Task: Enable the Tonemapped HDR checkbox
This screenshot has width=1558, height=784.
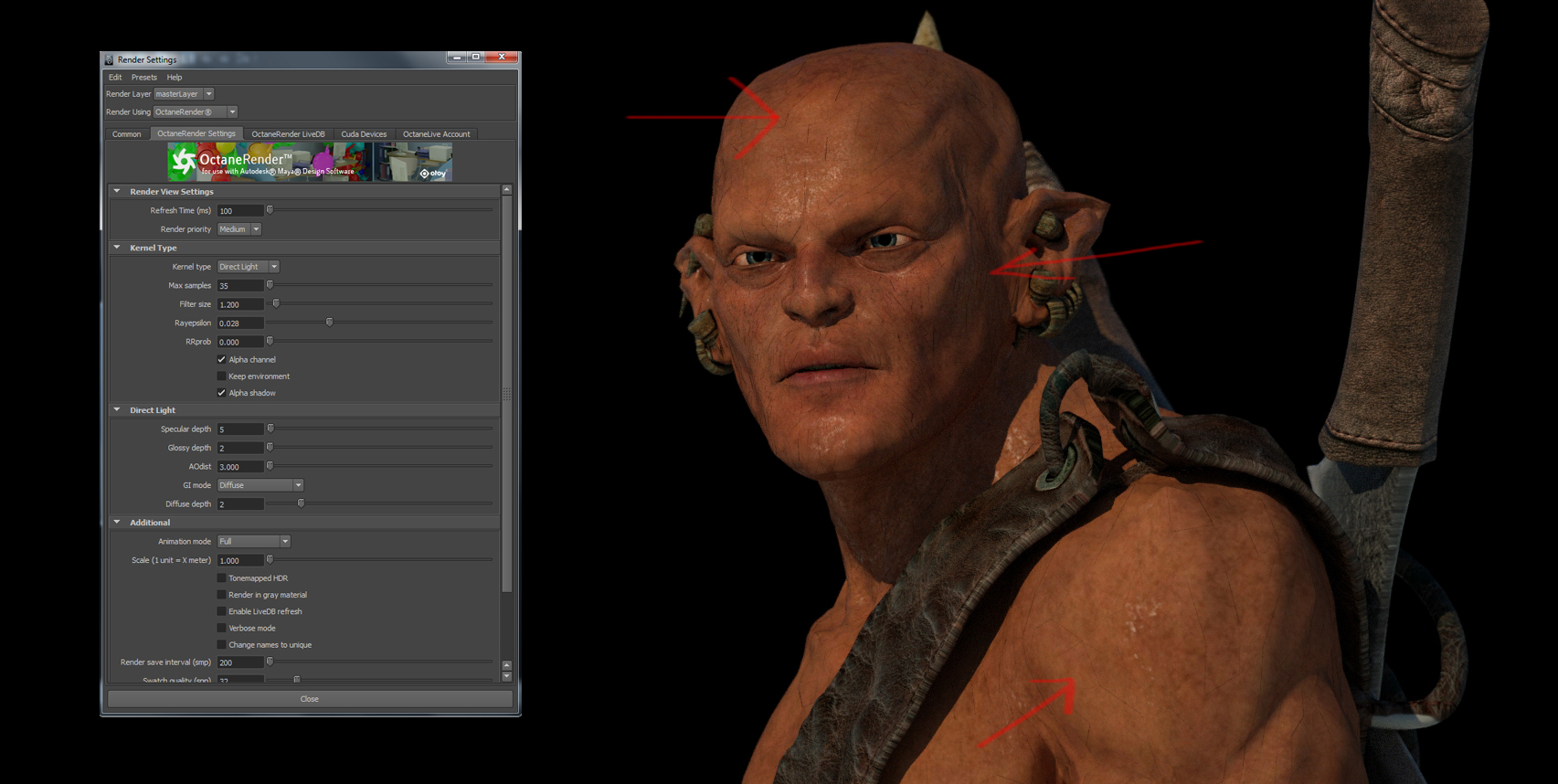Action: click(221, 578)
